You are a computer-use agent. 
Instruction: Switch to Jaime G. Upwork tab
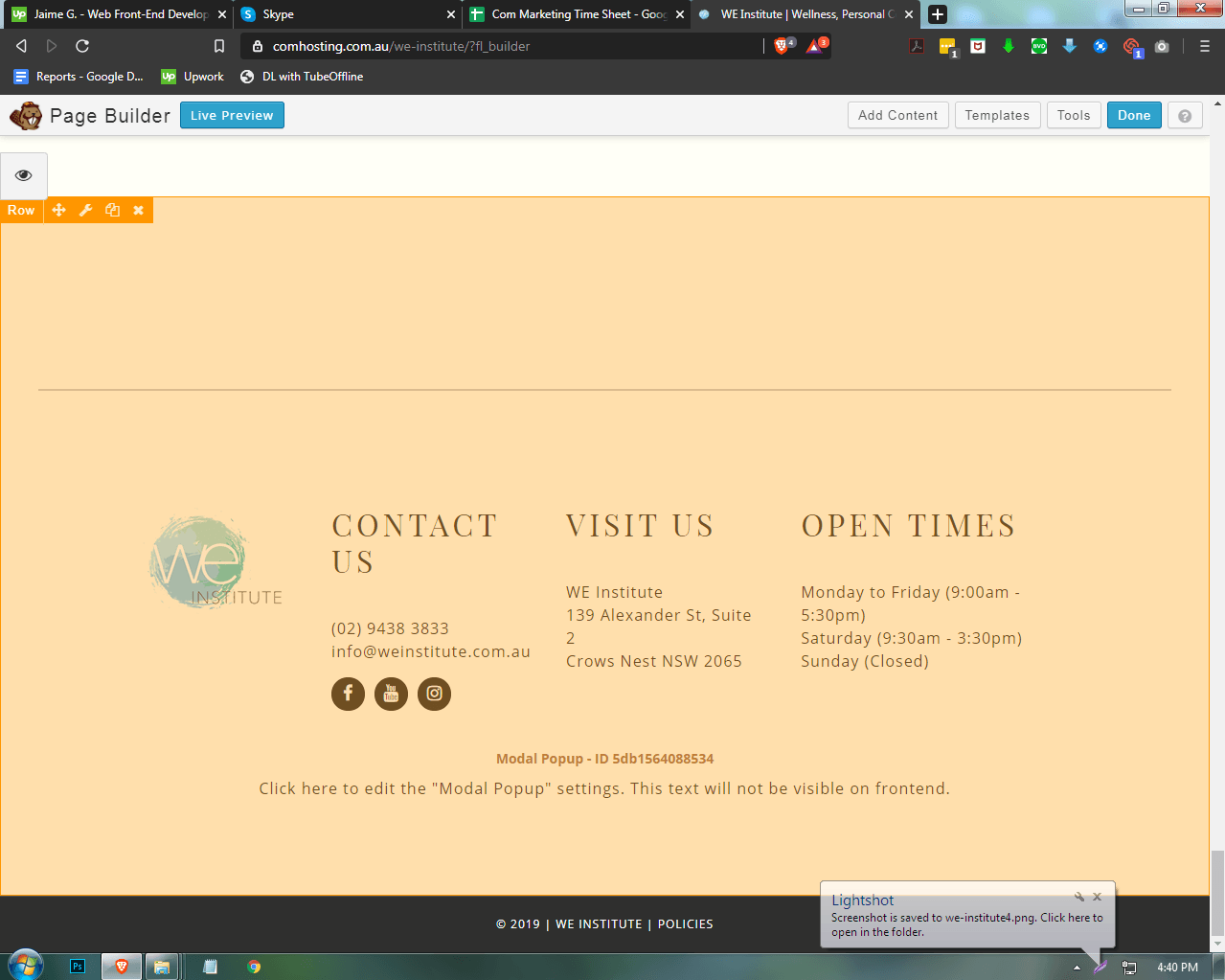(x=117, y=14)
